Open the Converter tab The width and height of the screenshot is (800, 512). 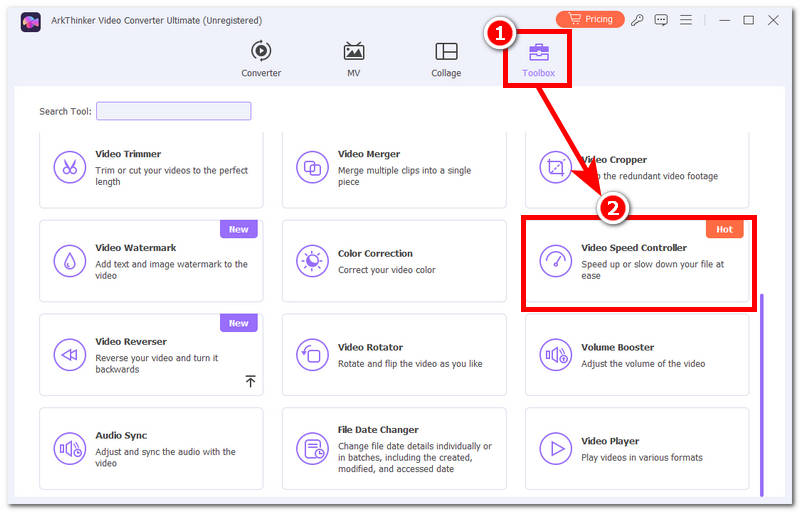[261, 59]
